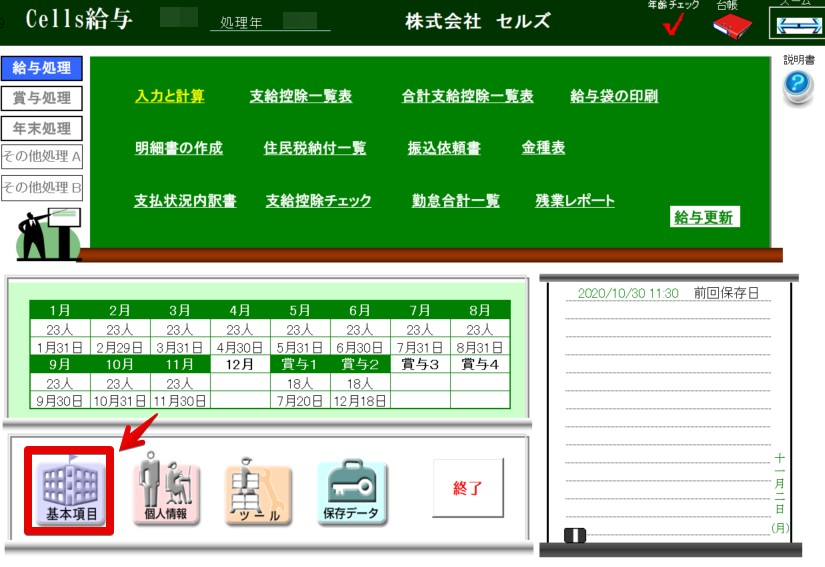Open the 保存データ briefcase icon
The height and width of the screenshot is (567, 825).
coord(352,492)
